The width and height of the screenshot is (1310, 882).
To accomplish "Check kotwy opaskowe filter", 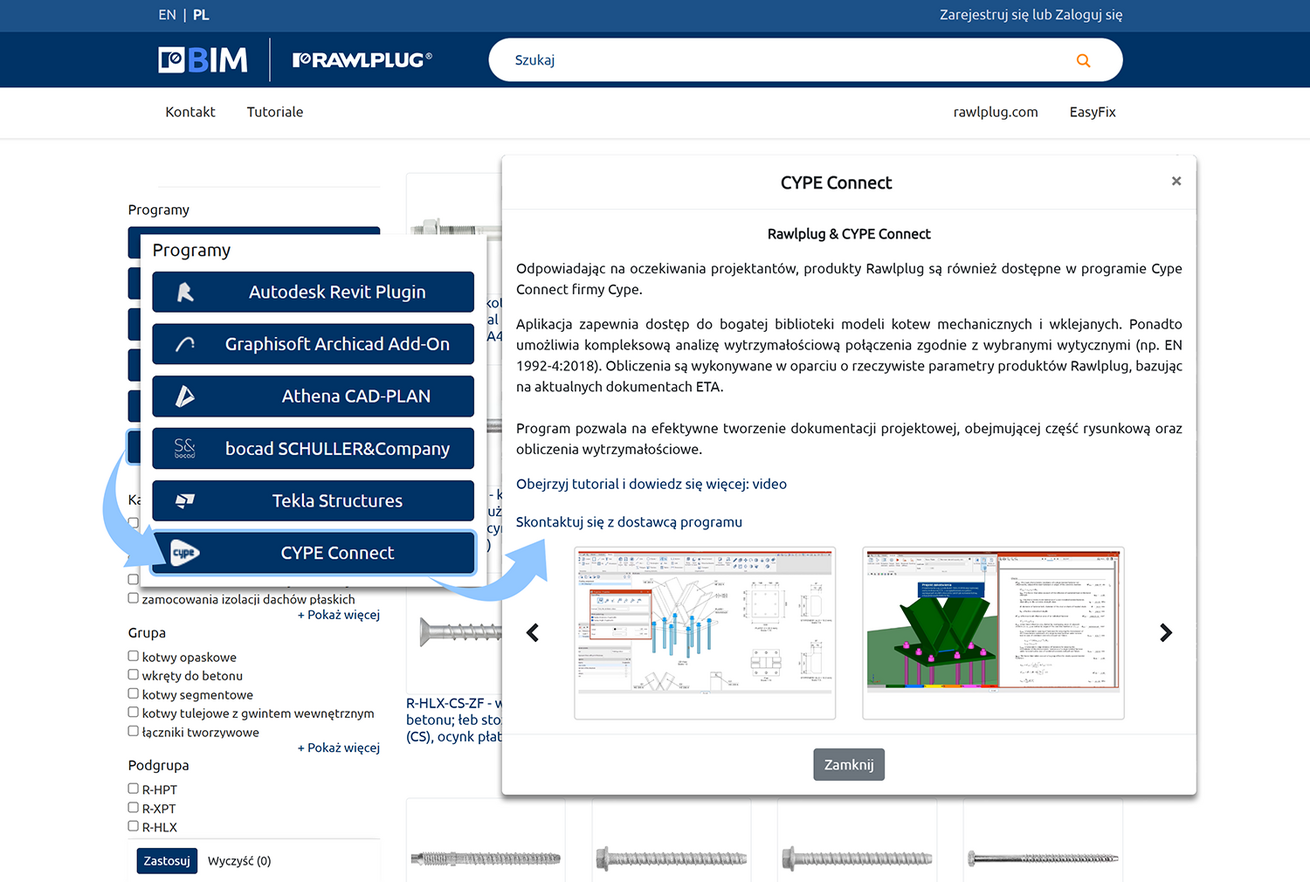I will [x=133, y=656].
